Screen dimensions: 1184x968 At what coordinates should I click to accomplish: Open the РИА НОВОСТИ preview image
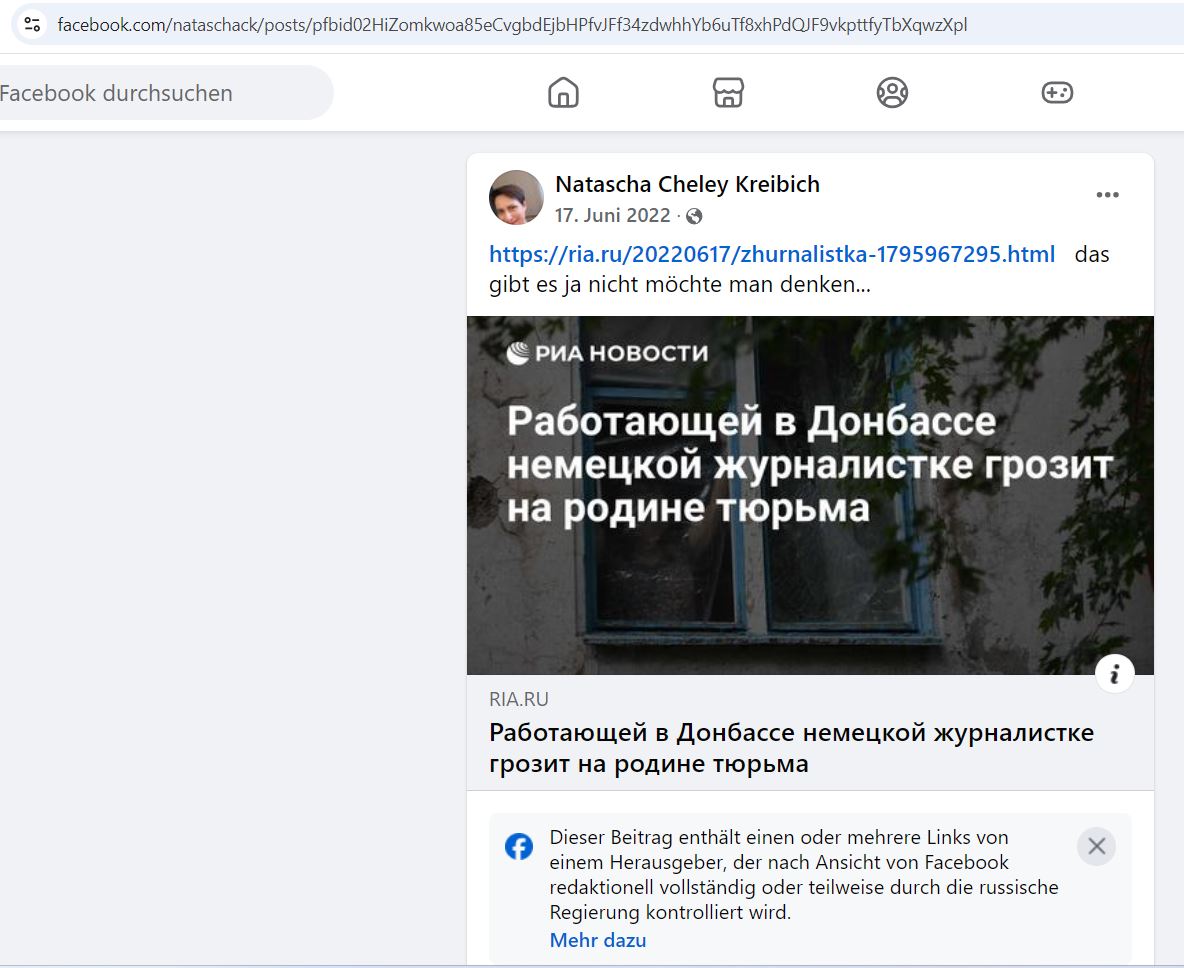pyautogui.click(x=810, y=495)
